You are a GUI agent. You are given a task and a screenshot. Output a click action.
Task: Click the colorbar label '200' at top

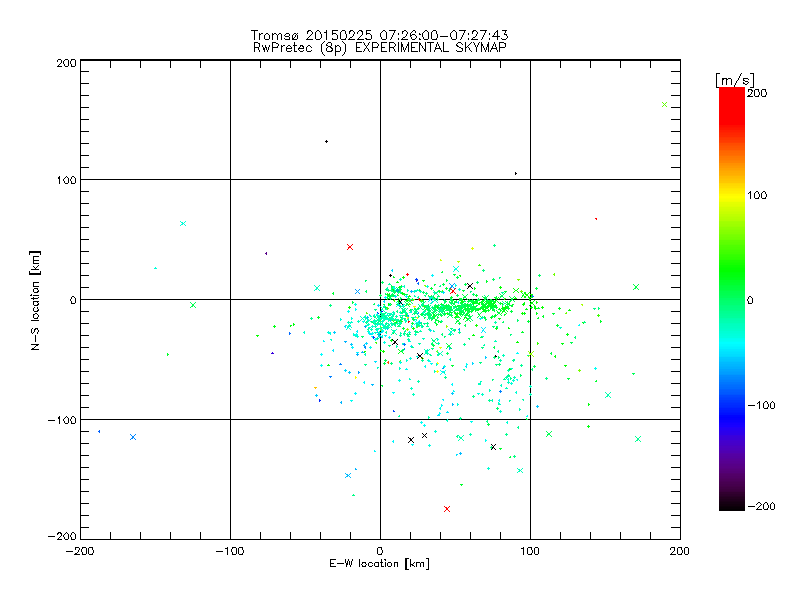(757, 93)
